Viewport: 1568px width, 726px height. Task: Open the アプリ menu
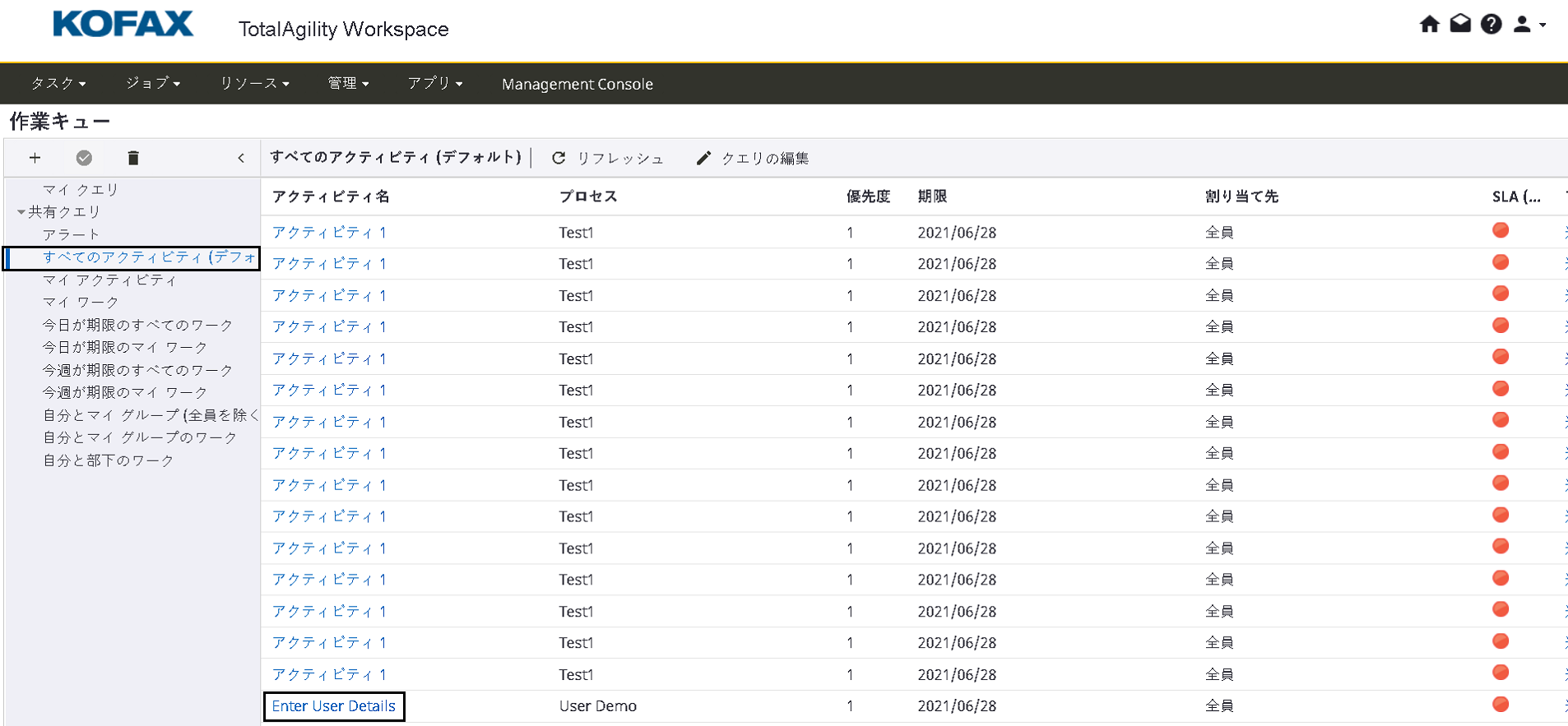[x=434, y=84]
